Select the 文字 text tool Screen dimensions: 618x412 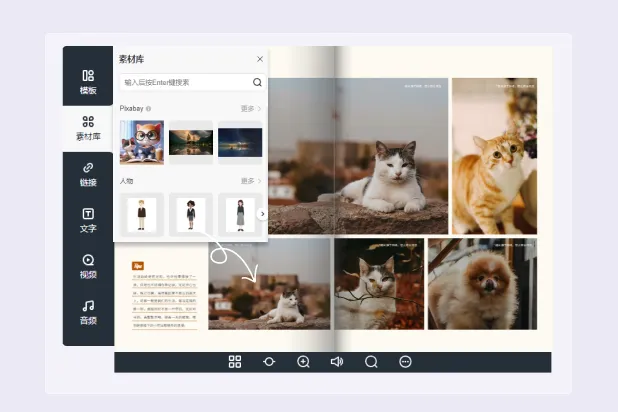(88, 220)
